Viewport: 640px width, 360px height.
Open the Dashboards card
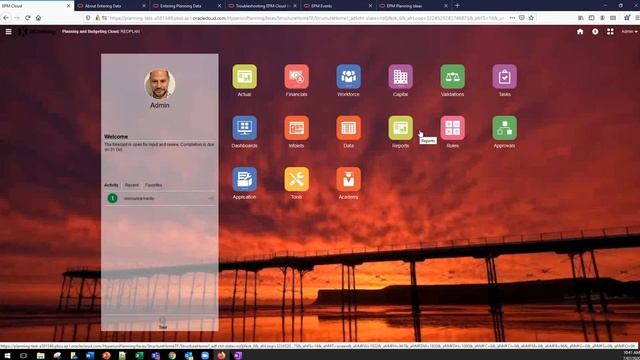244,128
